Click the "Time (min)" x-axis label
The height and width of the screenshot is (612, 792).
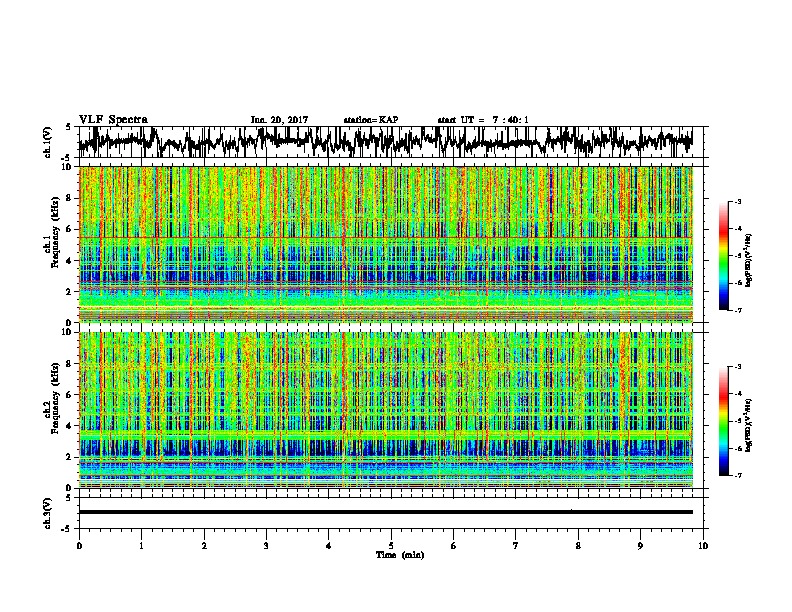pyautogui.click(x=400, y=555)
